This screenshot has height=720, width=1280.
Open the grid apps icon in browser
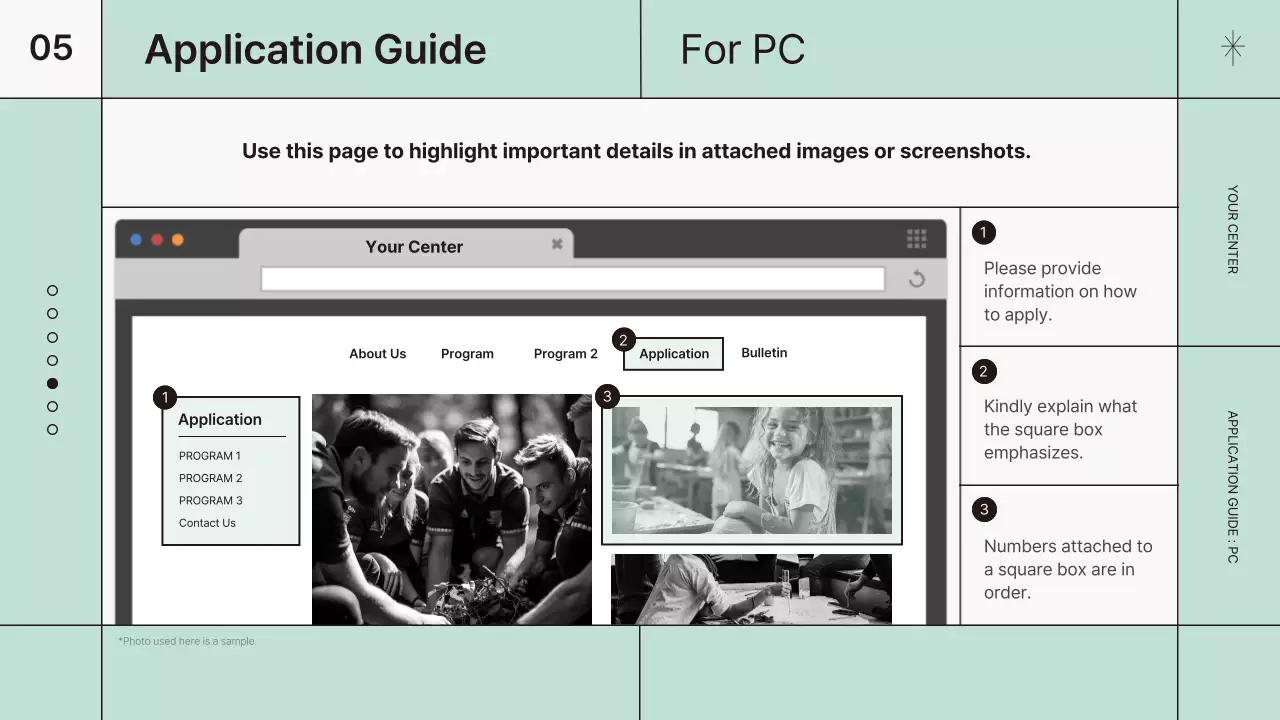pyautogui.click(x=916, y=238)
